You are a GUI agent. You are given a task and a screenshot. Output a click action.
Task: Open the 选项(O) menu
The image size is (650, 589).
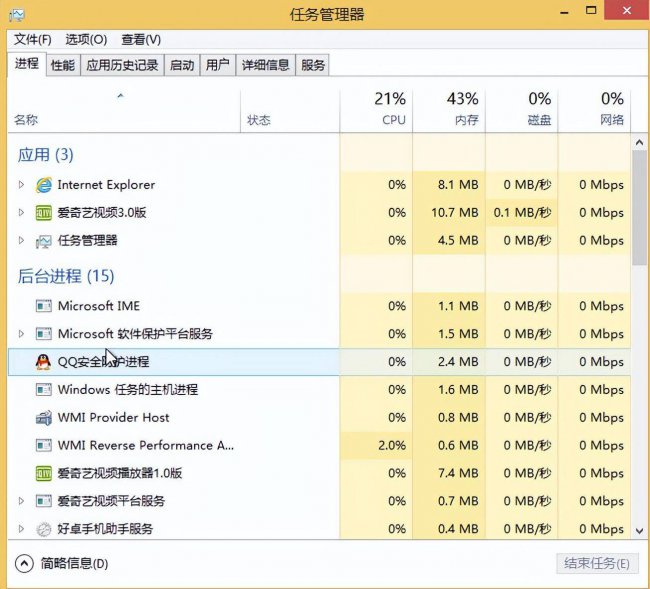[86, 40]
